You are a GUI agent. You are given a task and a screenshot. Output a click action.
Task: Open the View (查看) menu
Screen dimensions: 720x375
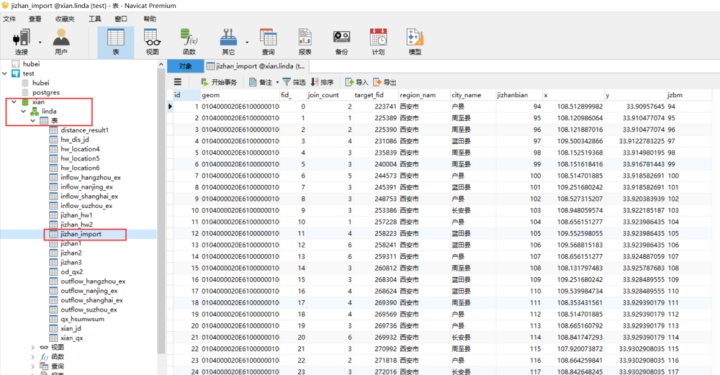point(35,19)
